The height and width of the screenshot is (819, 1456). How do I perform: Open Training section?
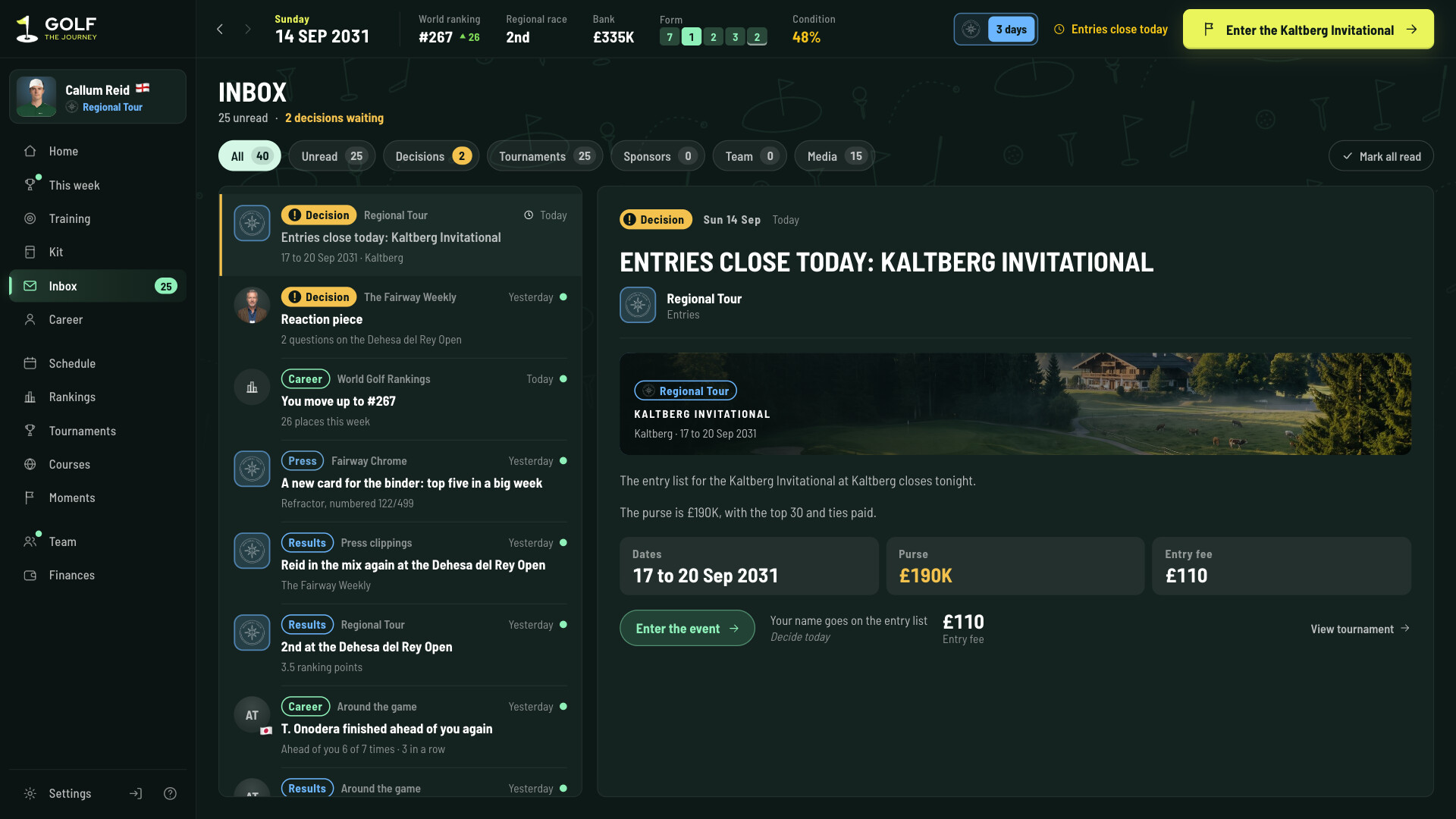click(x=98, y=218)
